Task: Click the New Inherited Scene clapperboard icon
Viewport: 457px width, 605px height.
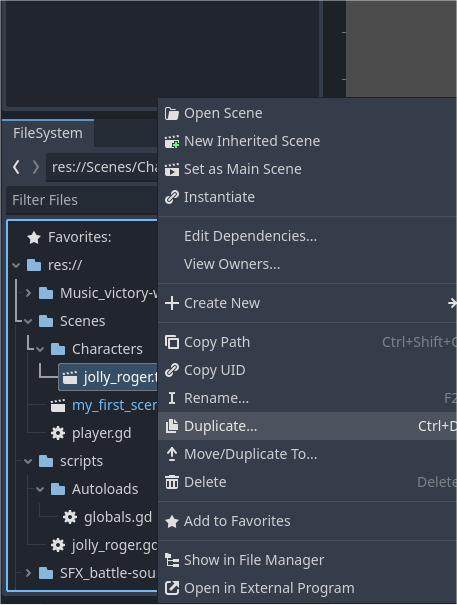Action: [172, 142]
